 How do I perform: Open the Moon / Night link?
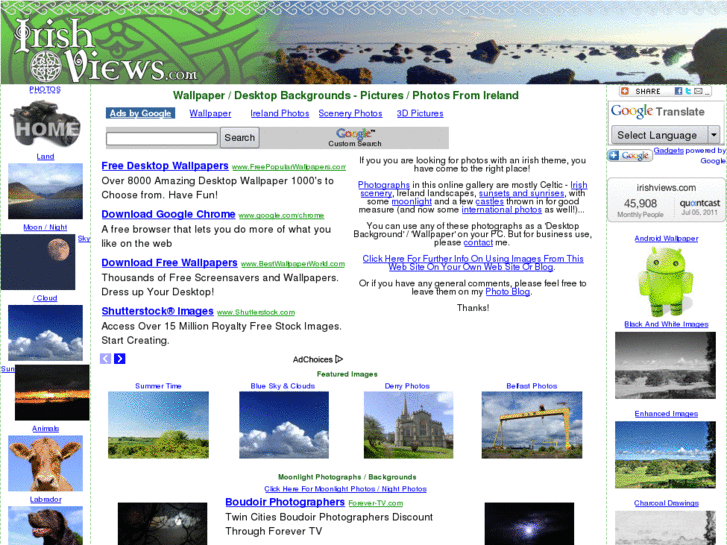point(45,227)
